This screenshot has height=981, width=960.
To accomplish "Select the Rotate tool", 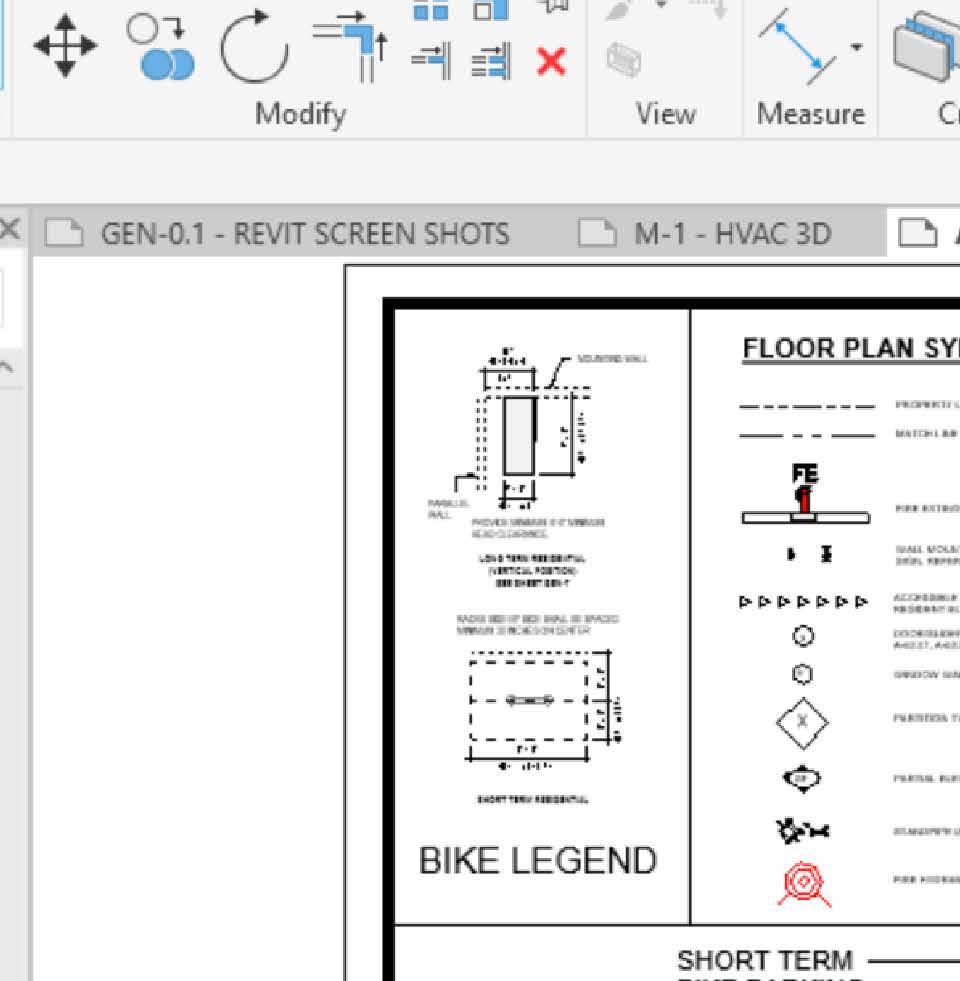I will [254, 47].
